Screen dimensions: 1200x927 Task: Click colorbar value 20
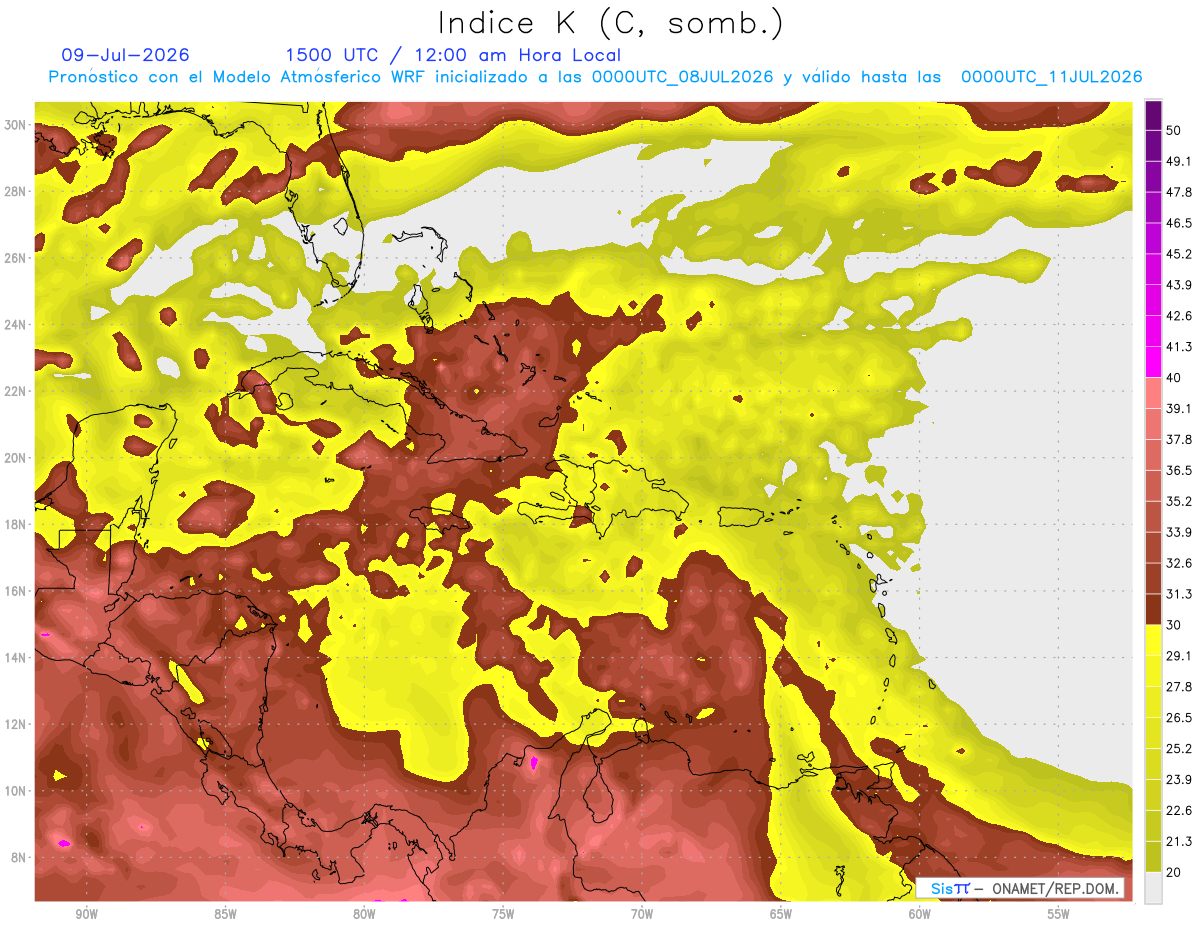point(1174,873)
